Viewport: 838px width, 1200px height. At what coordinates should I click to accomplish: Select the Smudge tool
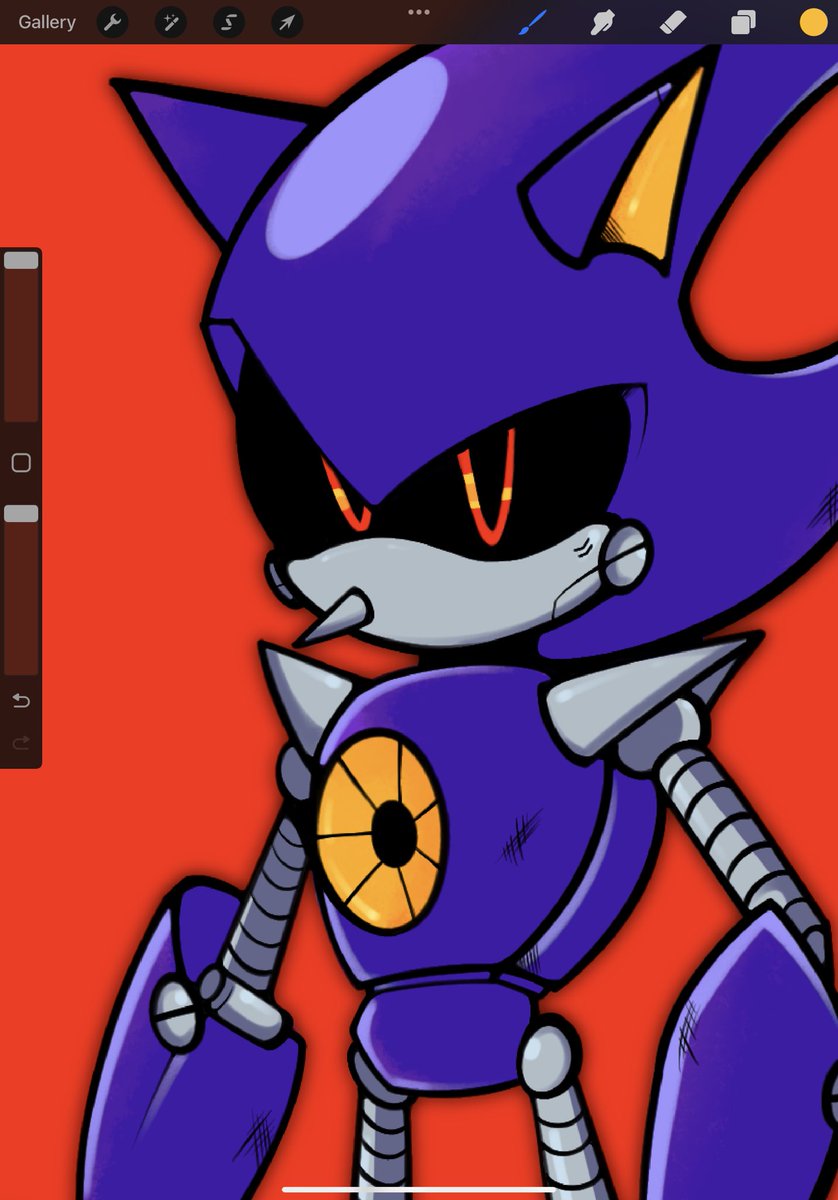click(602, 22)
